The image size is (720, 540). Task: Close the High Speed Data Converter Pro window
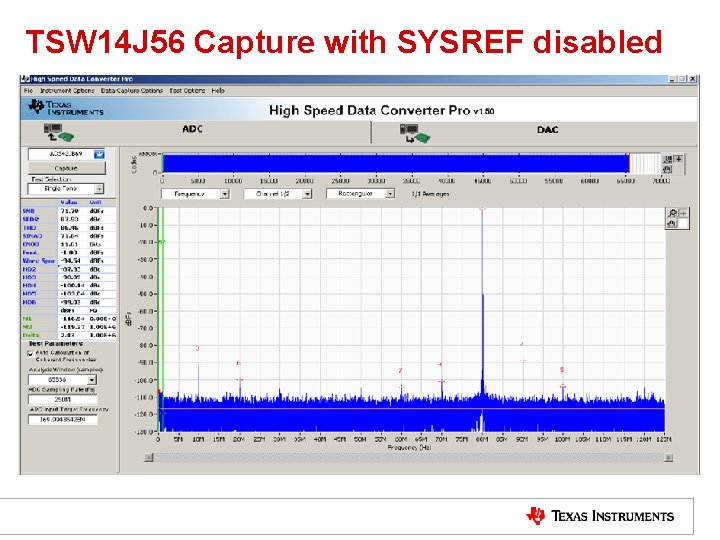pyautogui.click(x=692, y=79)
